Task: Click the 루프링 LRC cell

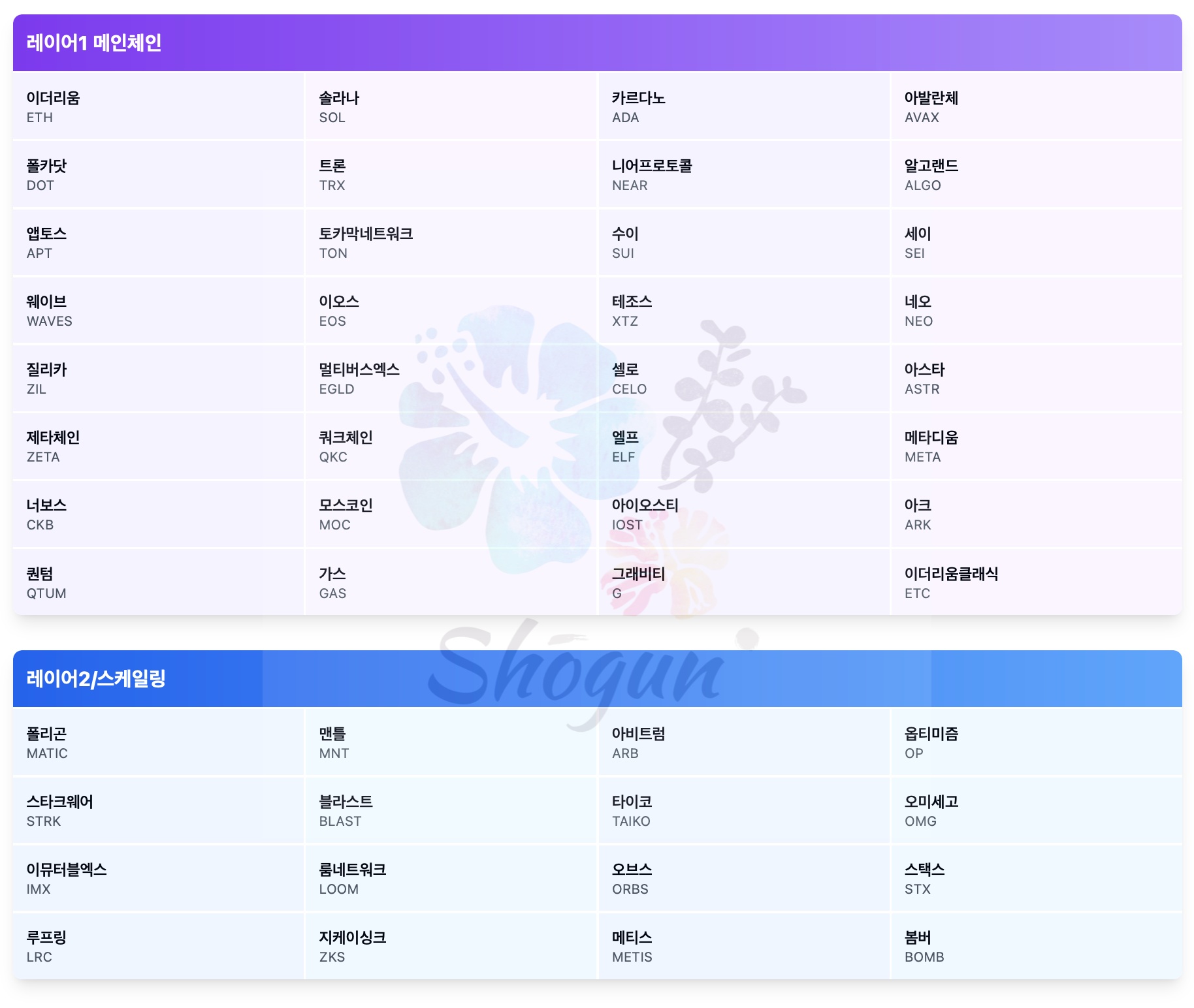Action: tap(158, 946)
